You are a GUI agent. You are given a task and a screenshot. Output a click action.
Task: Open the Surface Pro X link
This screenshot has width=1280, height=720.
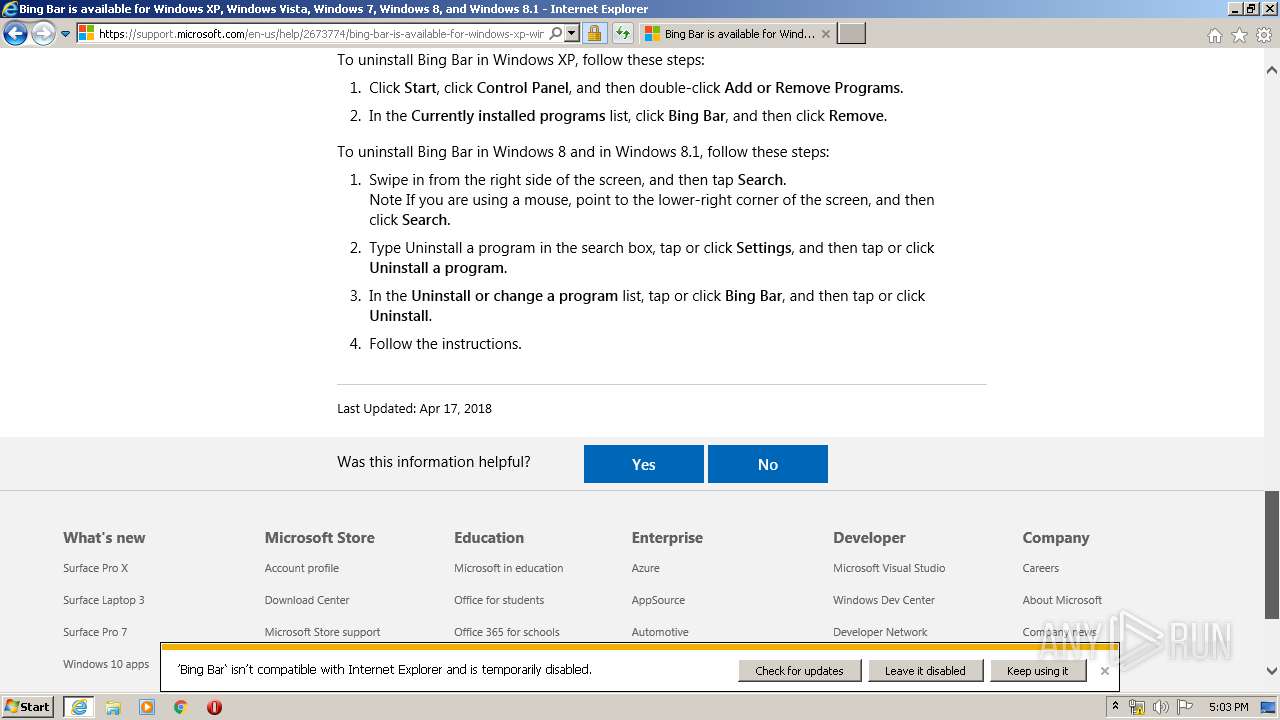[96, 568]
